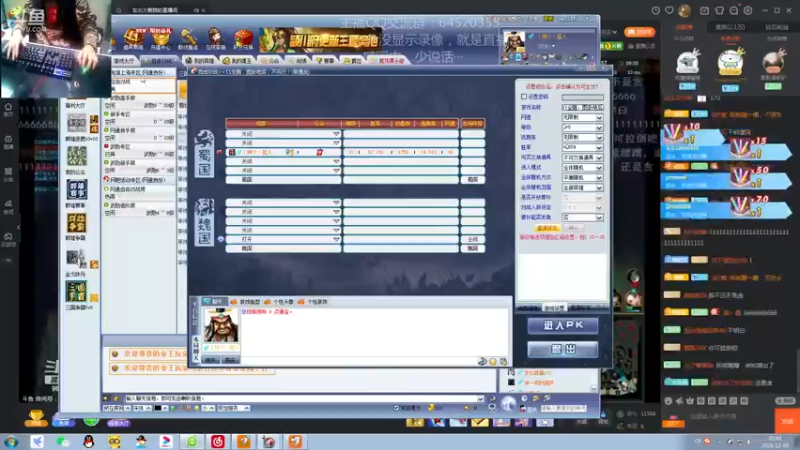
Task: Open the Douyu user avatar menu
Action: click(684, 10)
